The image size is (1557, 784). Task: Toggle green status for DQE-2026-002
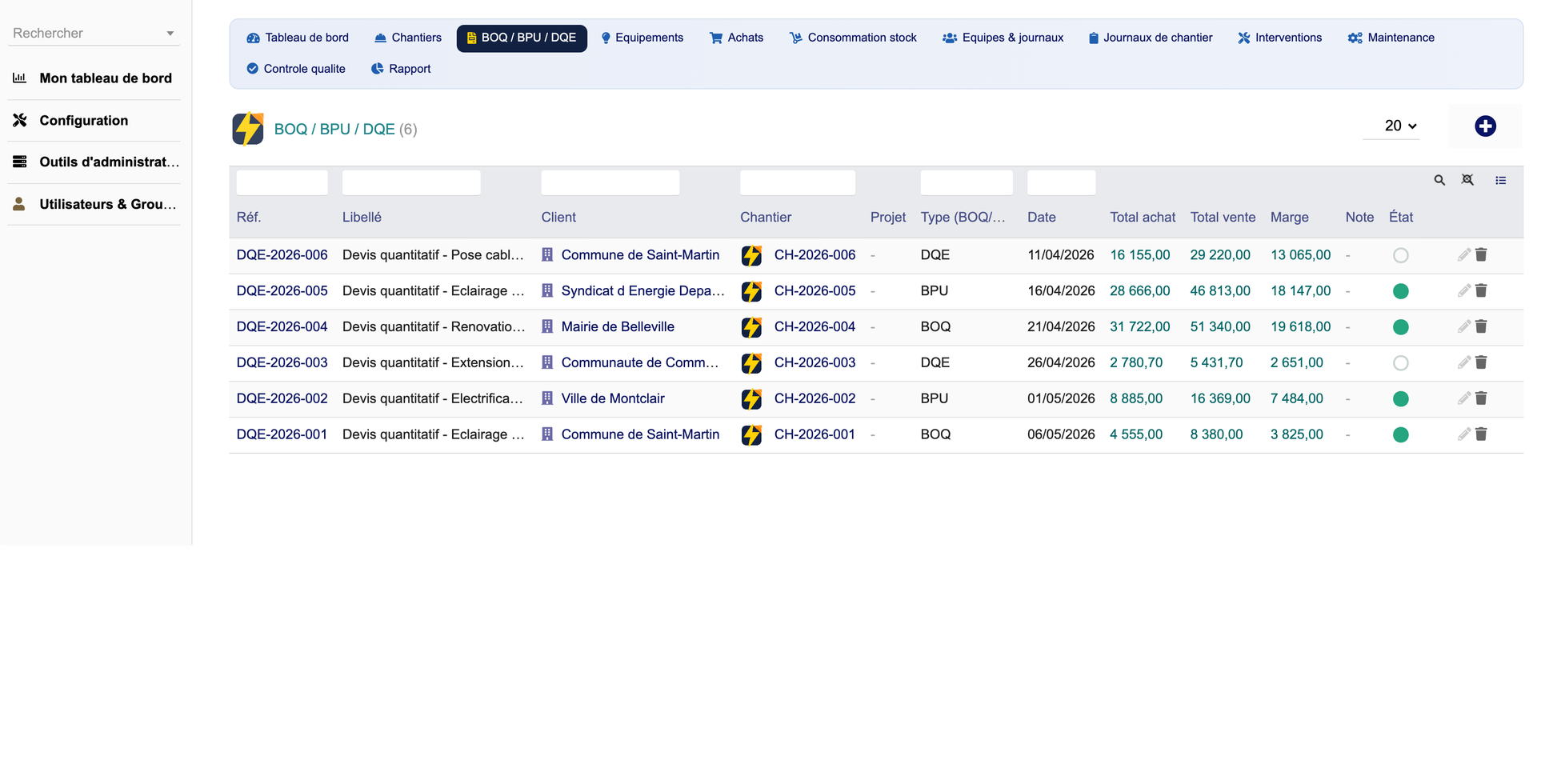pyautogui.click(x=1400, y=399)
